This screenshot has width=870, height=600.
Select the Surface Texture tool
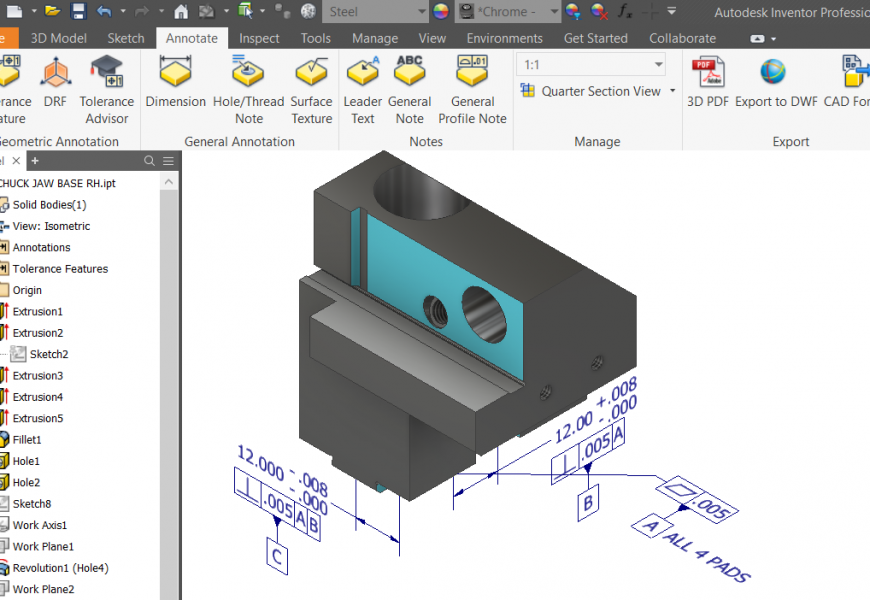point(311,90)
